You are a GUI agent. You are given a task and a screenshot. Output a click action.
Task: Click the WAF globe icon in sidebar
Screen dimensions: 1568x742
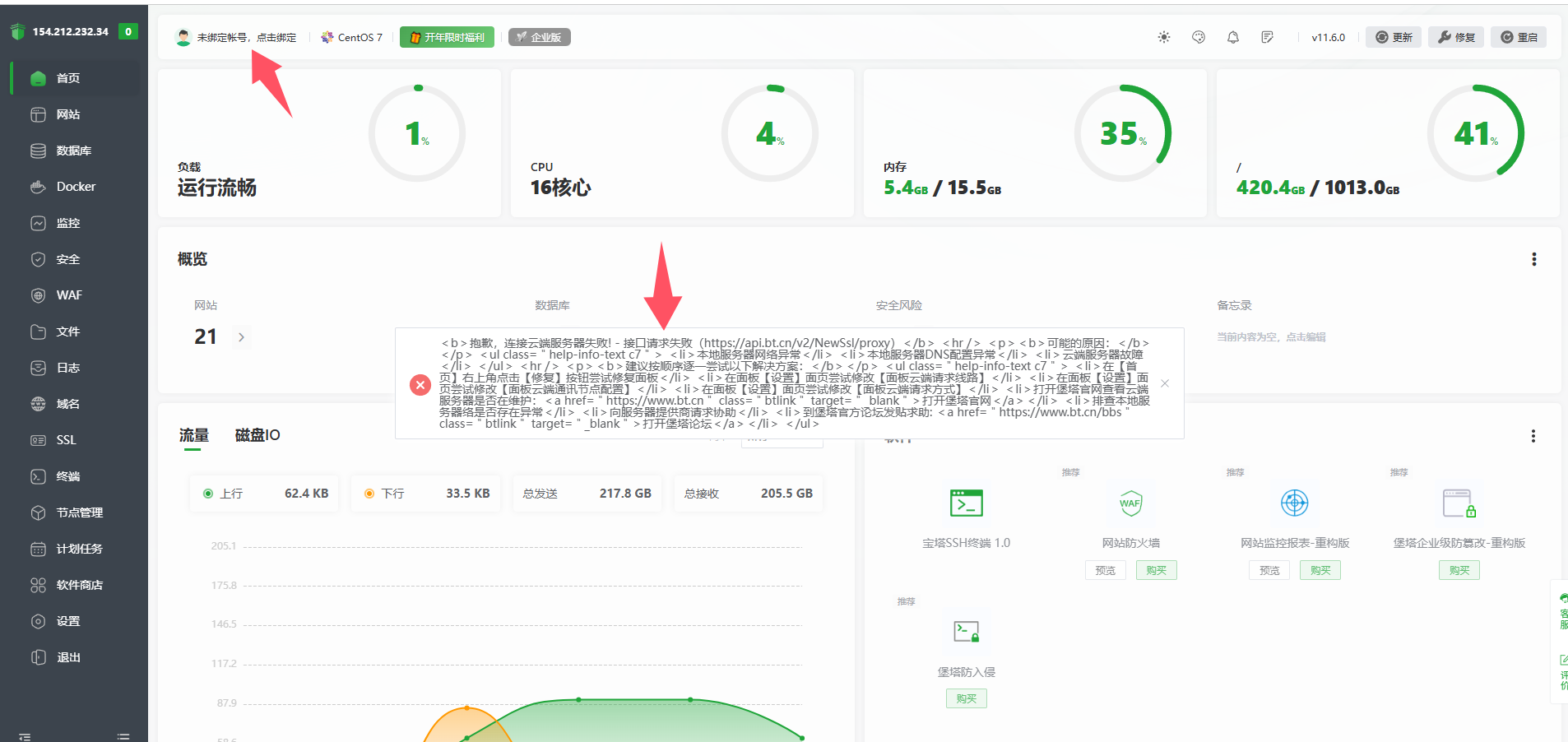(x=38, y=295)
